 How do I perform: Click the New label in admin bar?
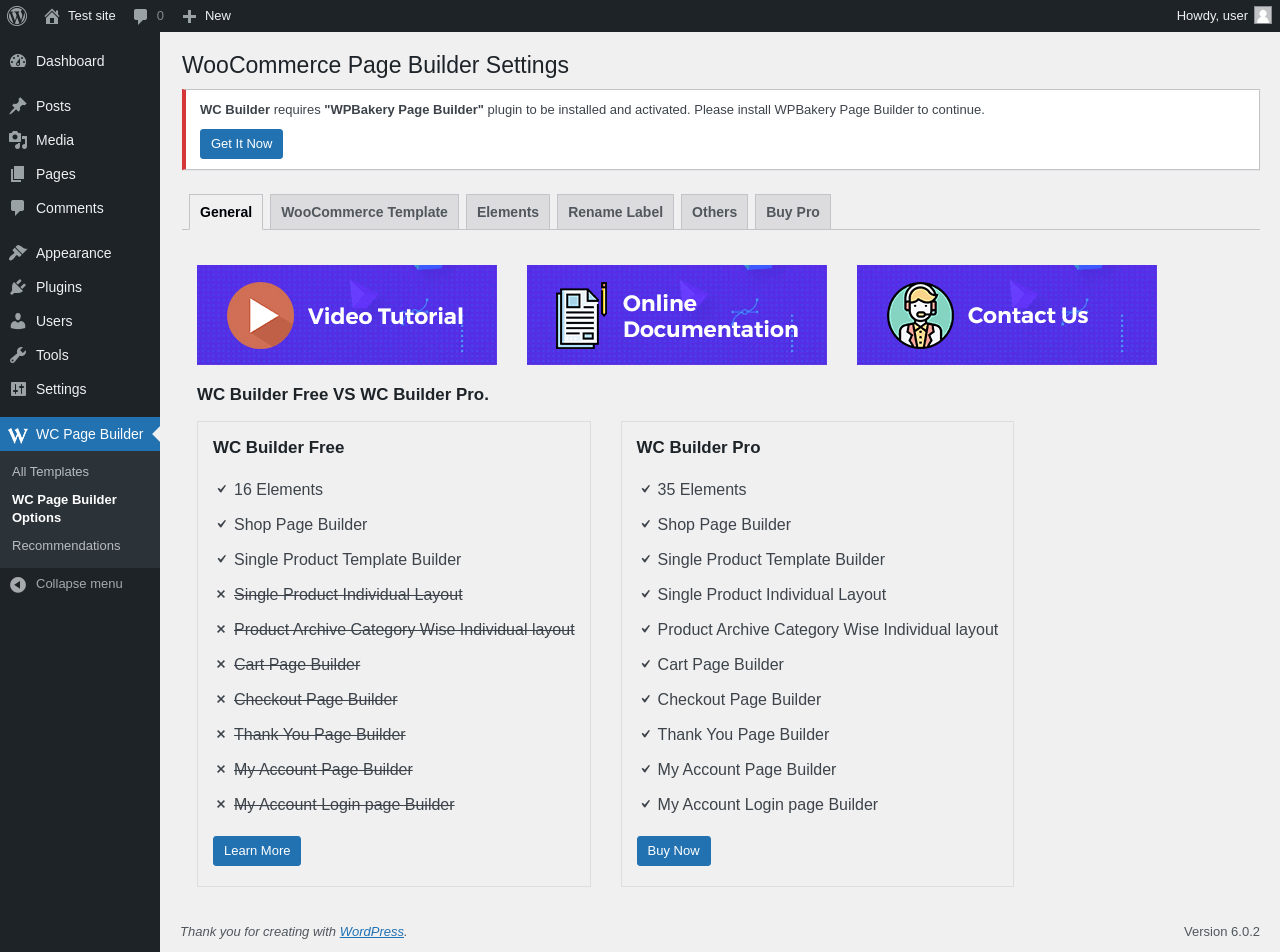218,15
